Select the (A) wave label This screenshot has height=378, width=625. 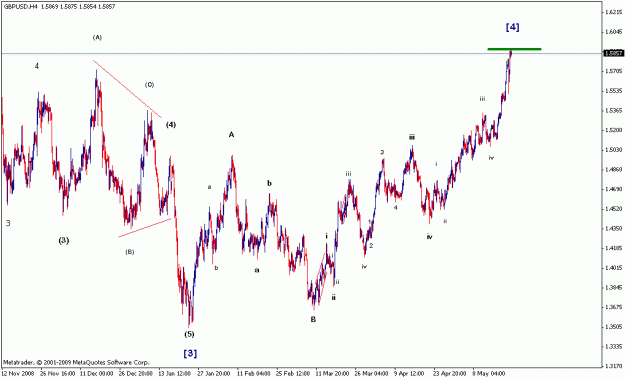[x=97, y=37]
